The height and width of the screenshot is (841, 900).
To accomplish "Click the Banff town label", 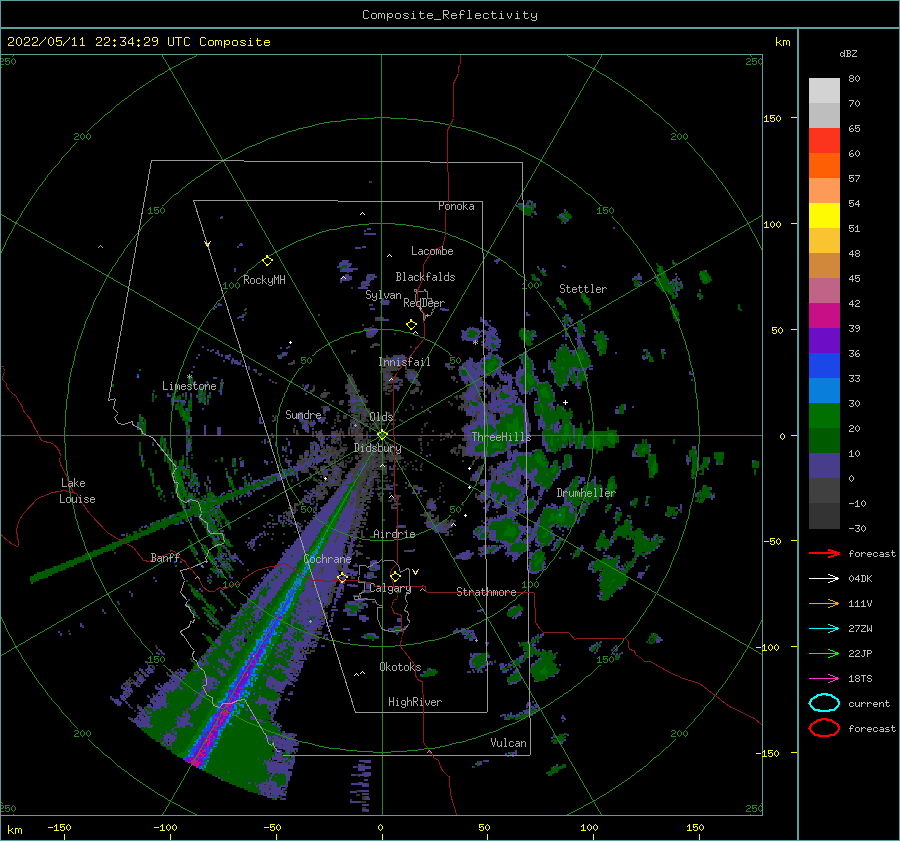I will coord(165,558).
